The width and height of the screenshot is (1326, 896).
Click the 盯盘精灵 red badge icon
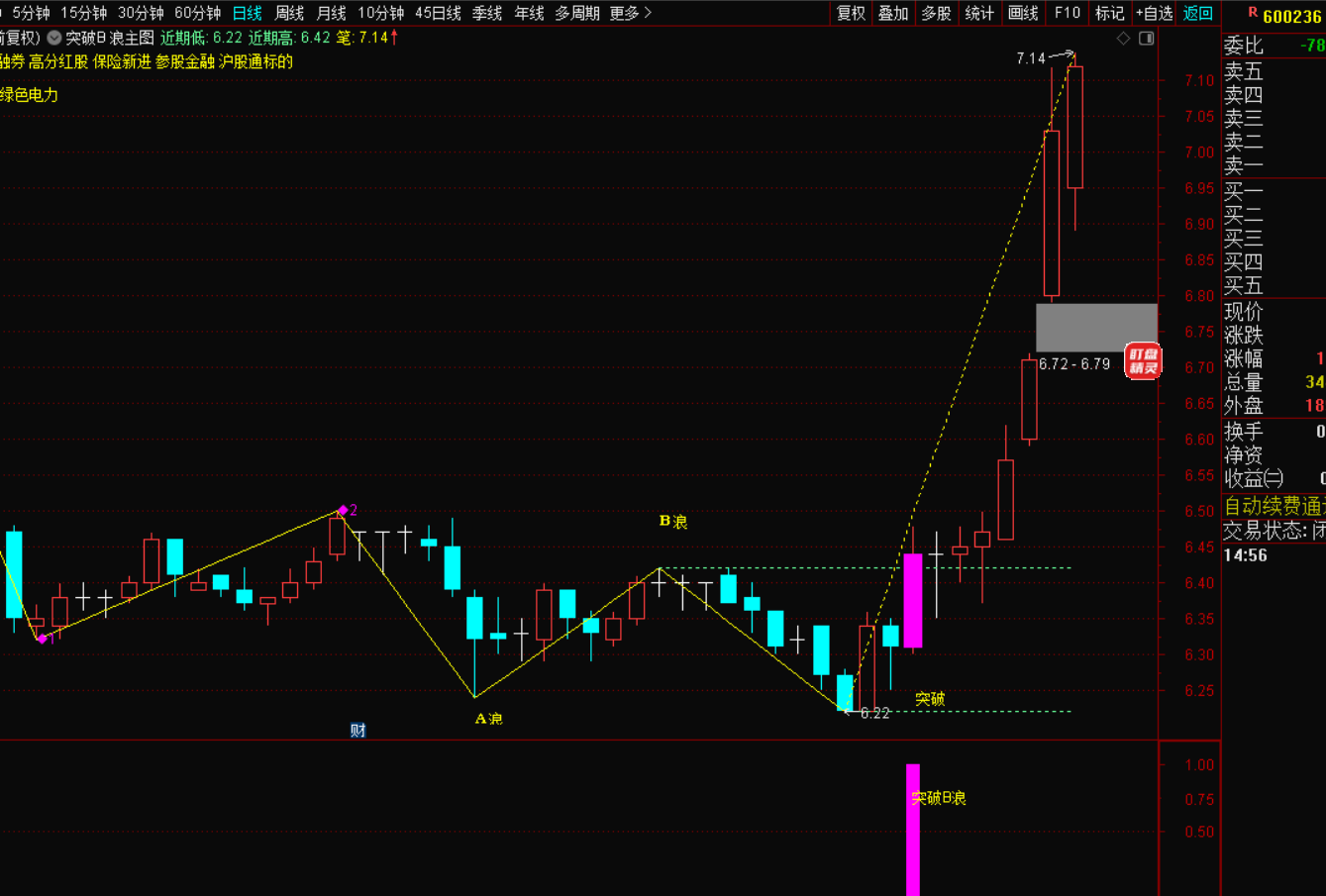1143,360
